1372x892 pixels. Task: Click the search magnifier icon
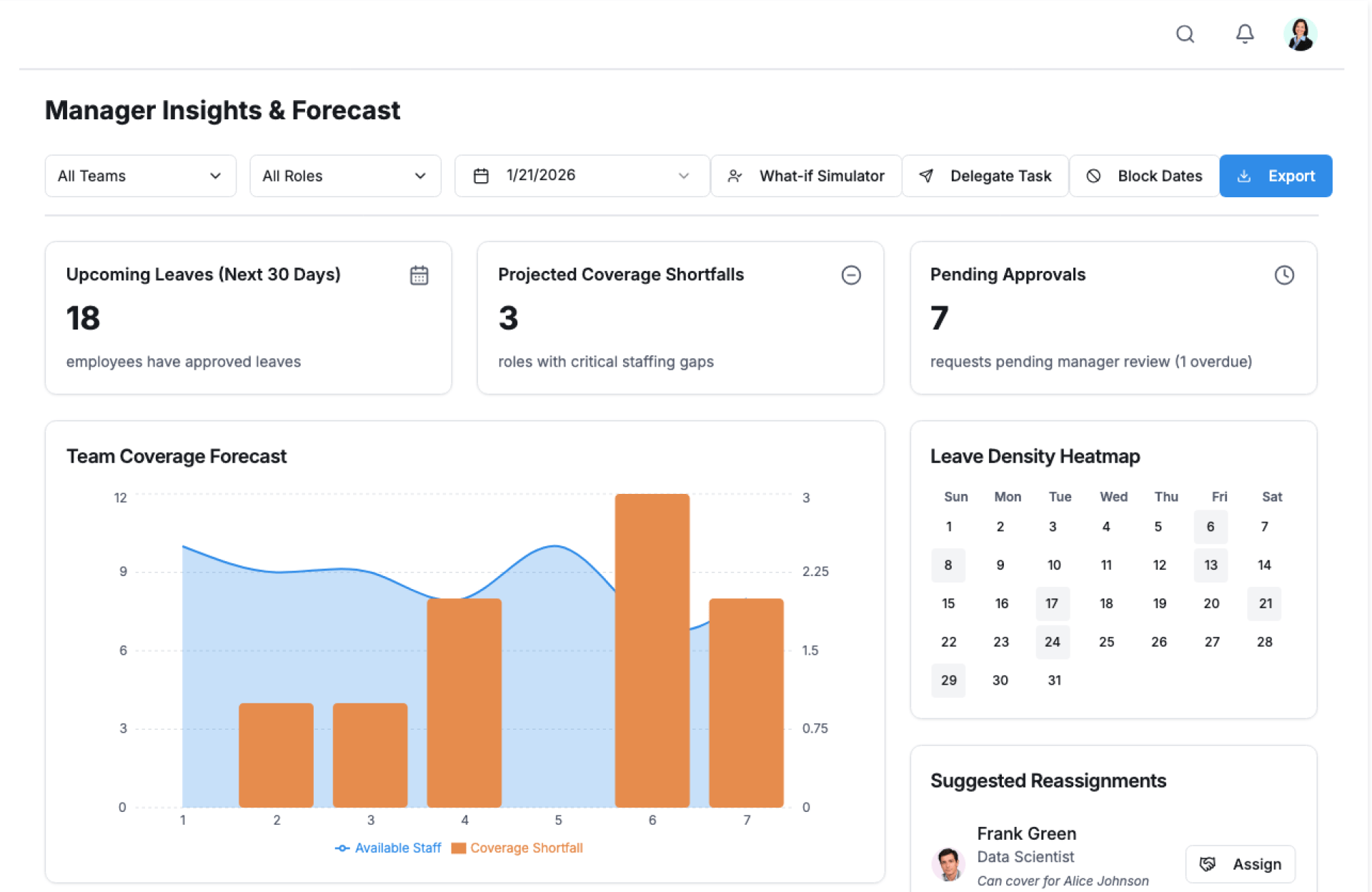point(1185,34)
